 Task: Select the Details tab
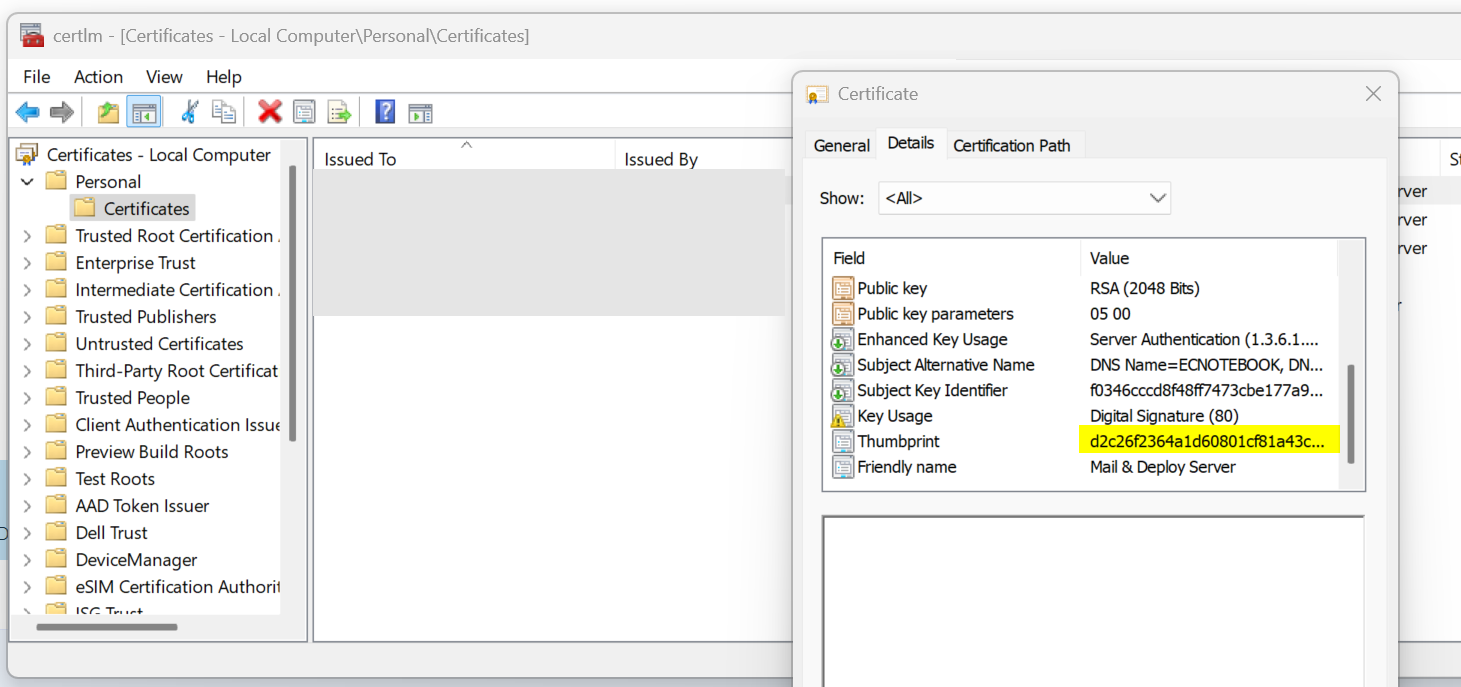click(911, 143)
